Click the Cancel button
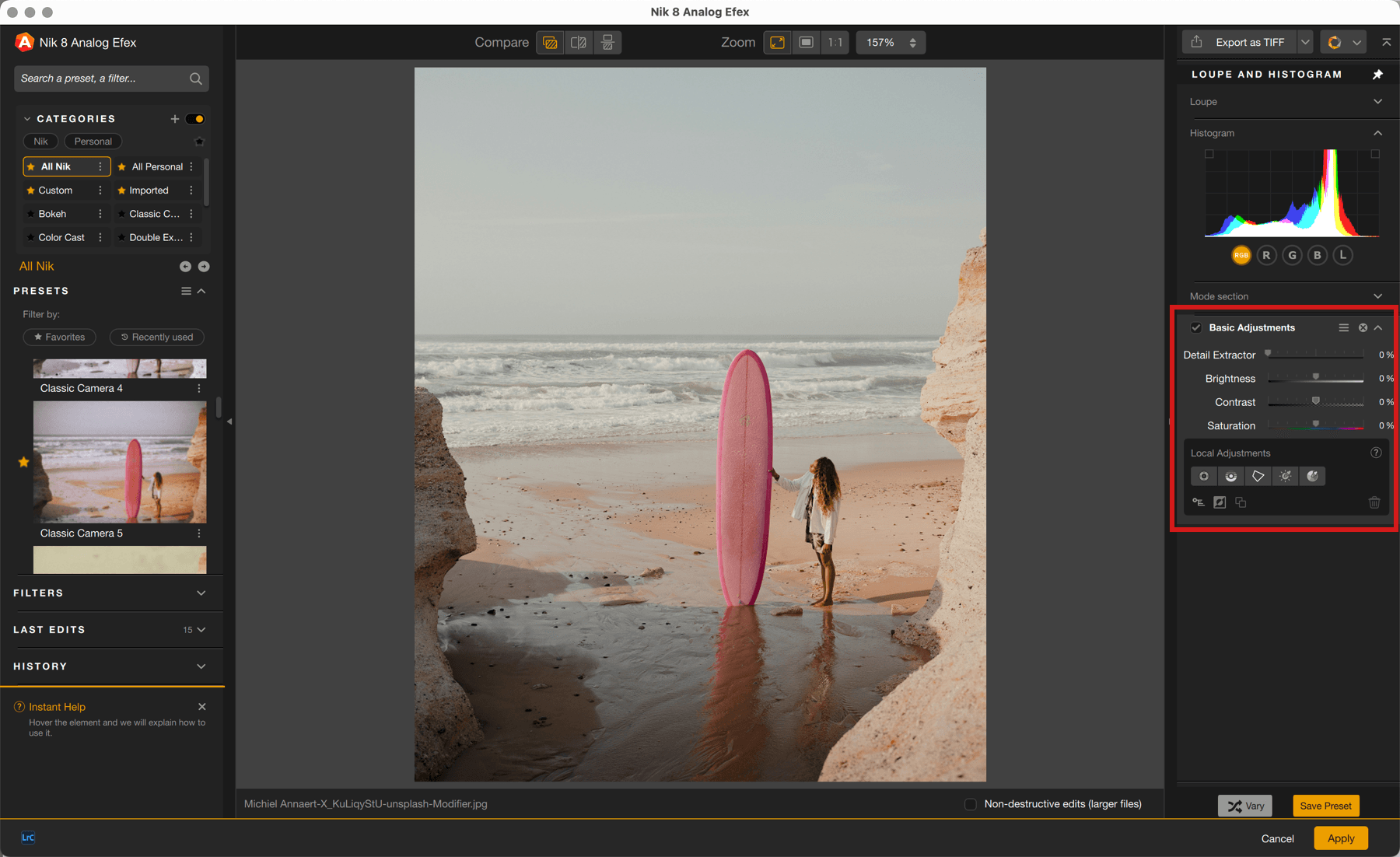Viewport: 1400px width, 857px height. tap(1277, 838)
